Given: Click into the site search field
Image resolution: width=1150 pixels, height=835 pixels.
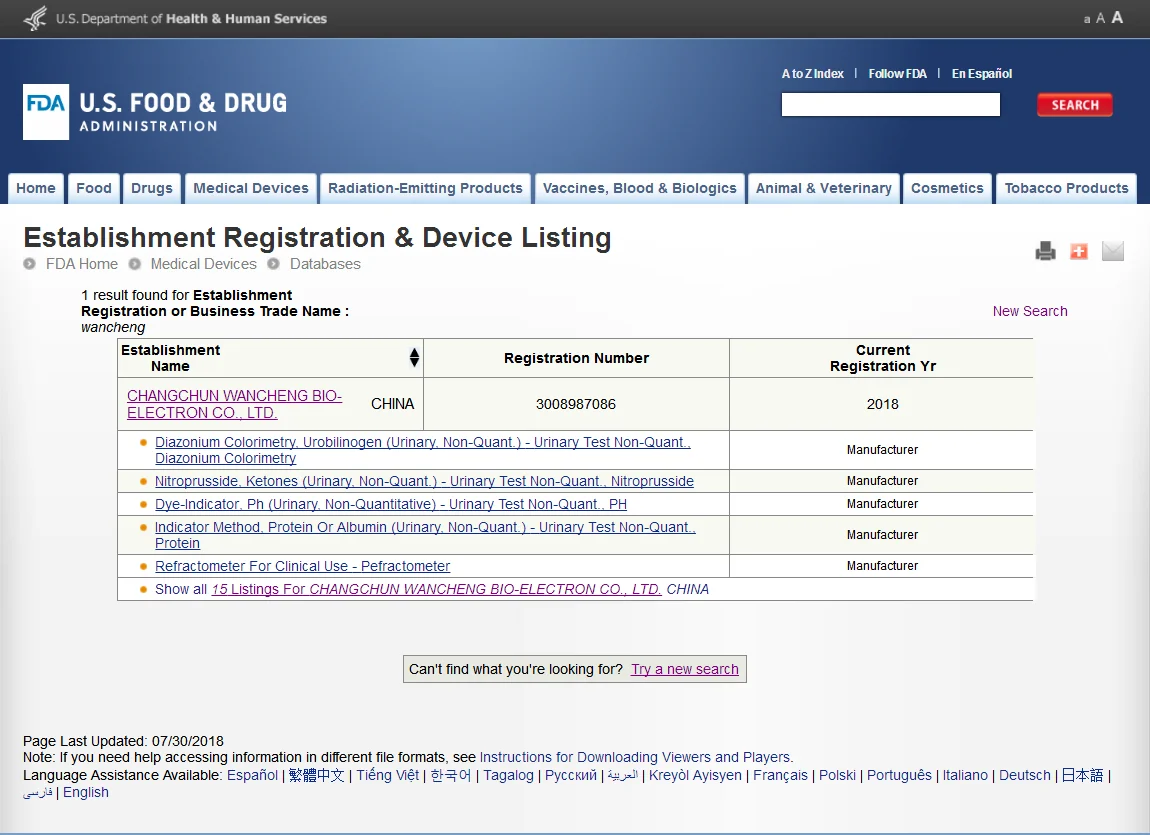Looking at the screenshot, I should [890, 105].
